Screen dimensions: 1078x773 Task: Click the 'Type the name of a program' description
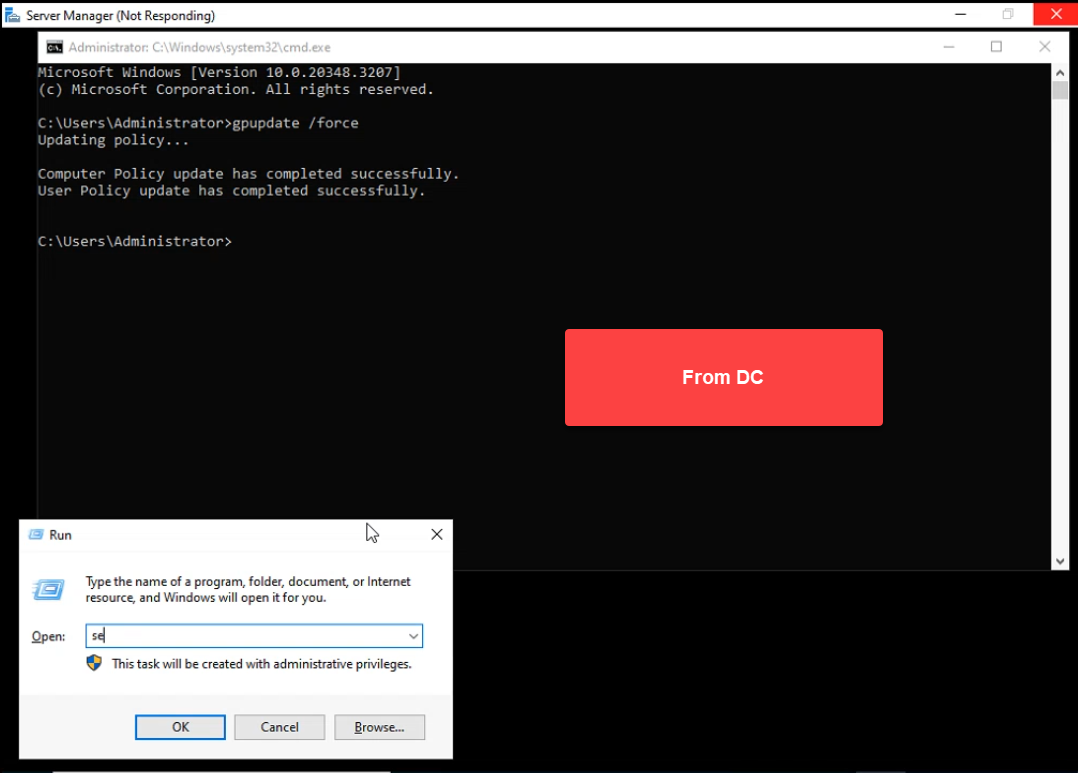click(248, 589)
